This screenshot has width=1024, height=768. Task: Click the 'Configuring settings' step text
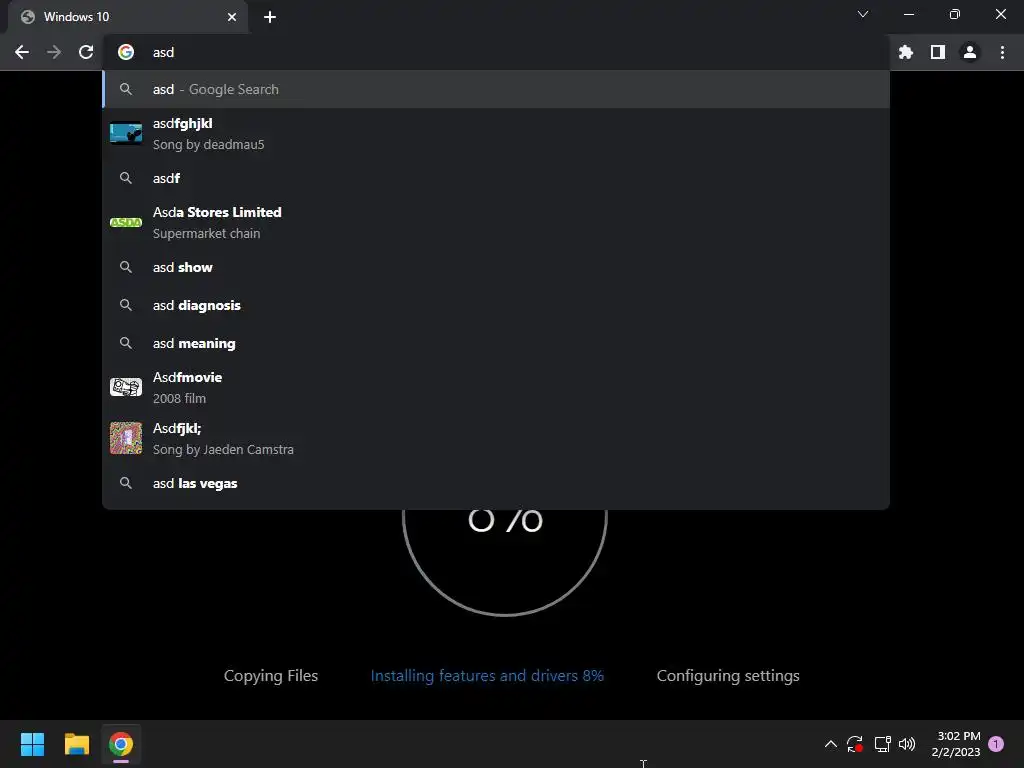(728, 677)
